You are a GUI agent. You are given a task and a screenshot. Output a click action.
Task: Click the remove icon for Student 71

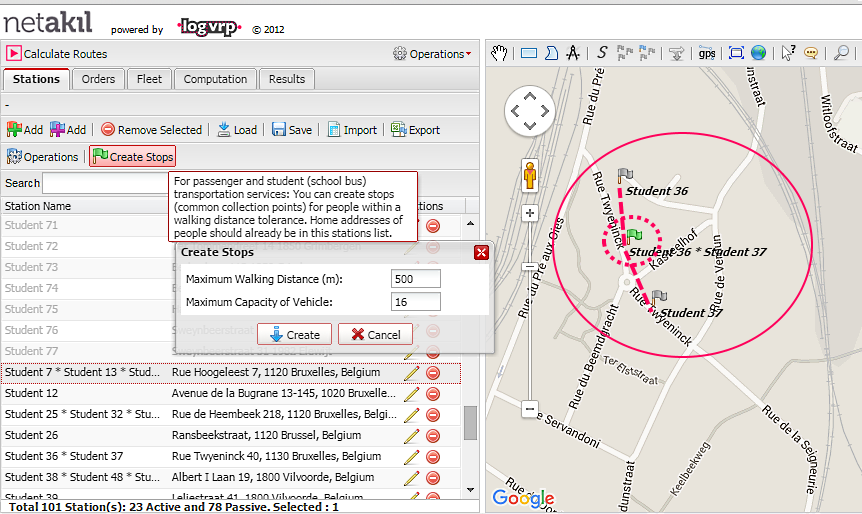pyautogui.click(x=433, y=226)
